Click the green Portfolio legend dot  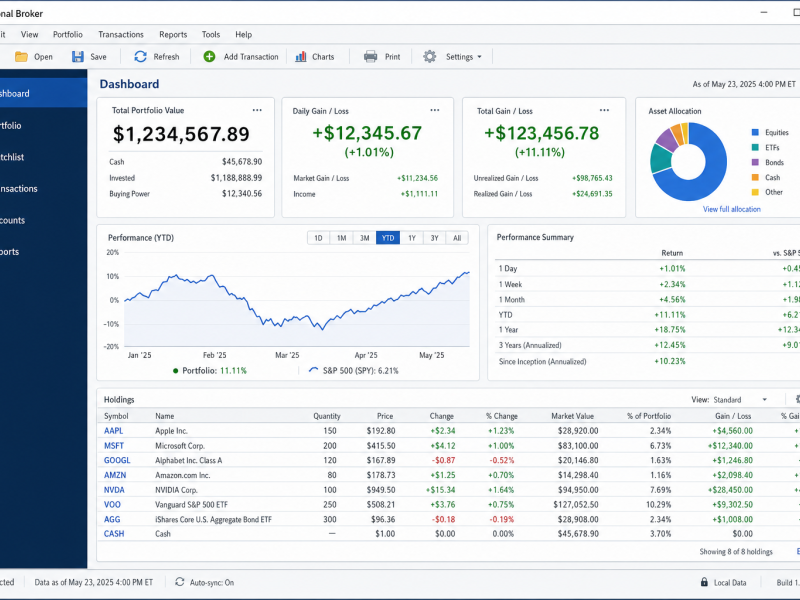click(176, 371)
